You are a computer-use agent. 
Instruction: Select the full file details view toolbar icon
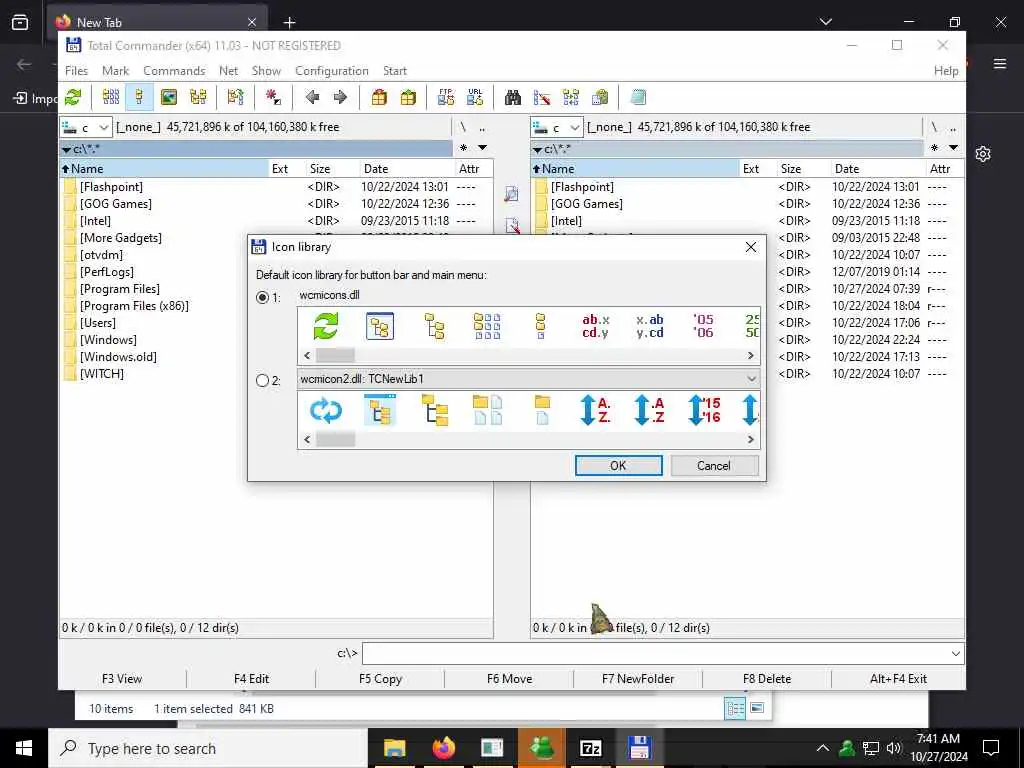coord(139,97)
